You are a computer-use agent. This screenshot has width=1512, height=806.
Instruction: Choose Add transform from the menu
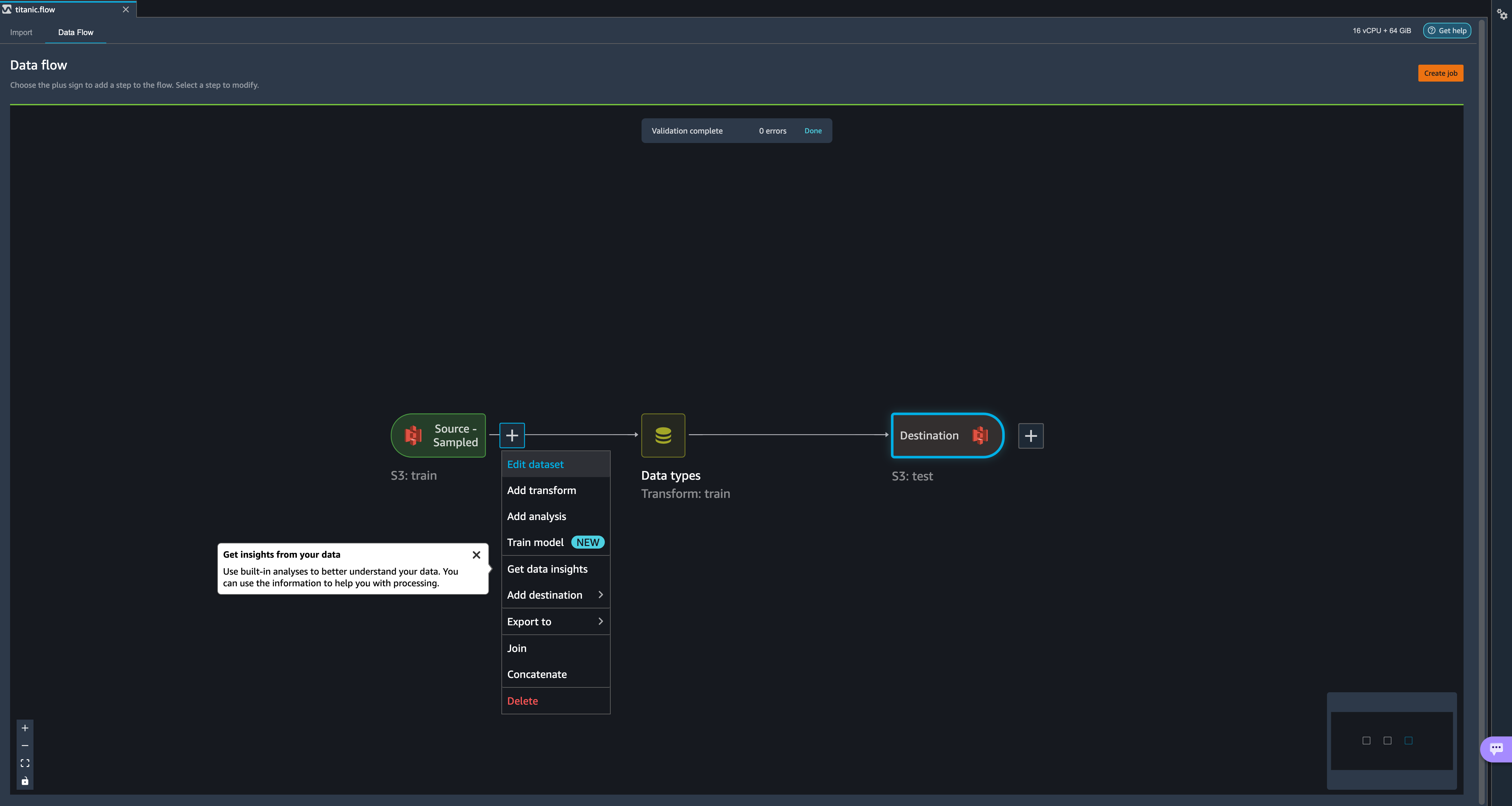pyautogui.click(x=542, y=490)
